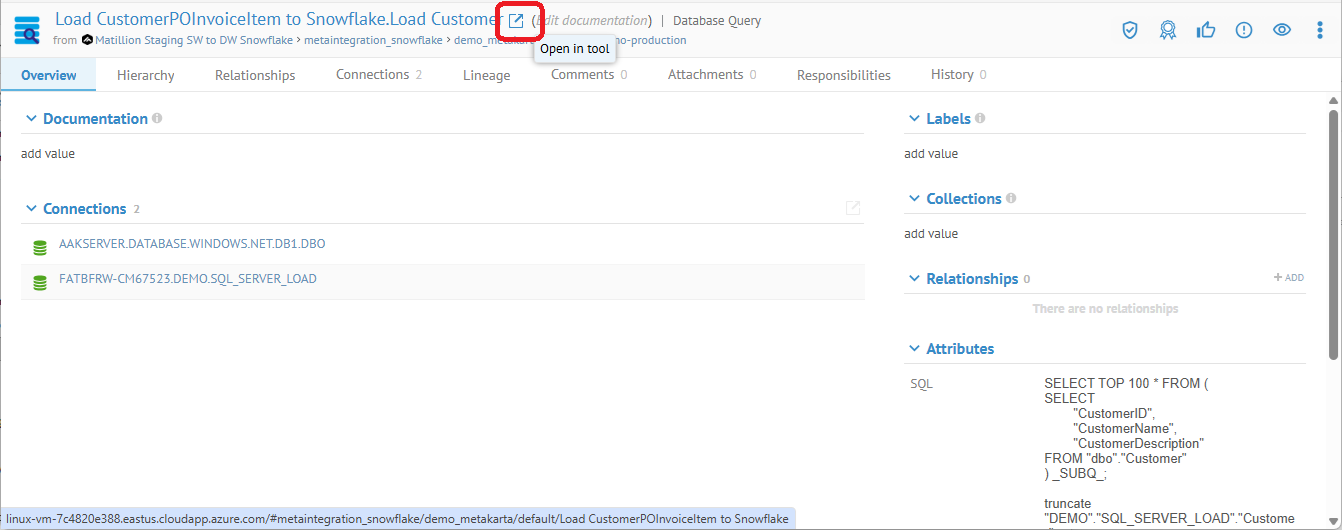Click the exclamation warning icon
Image resolution: width=1342 pixels, height=530 pixels.
pos(1244,30)
